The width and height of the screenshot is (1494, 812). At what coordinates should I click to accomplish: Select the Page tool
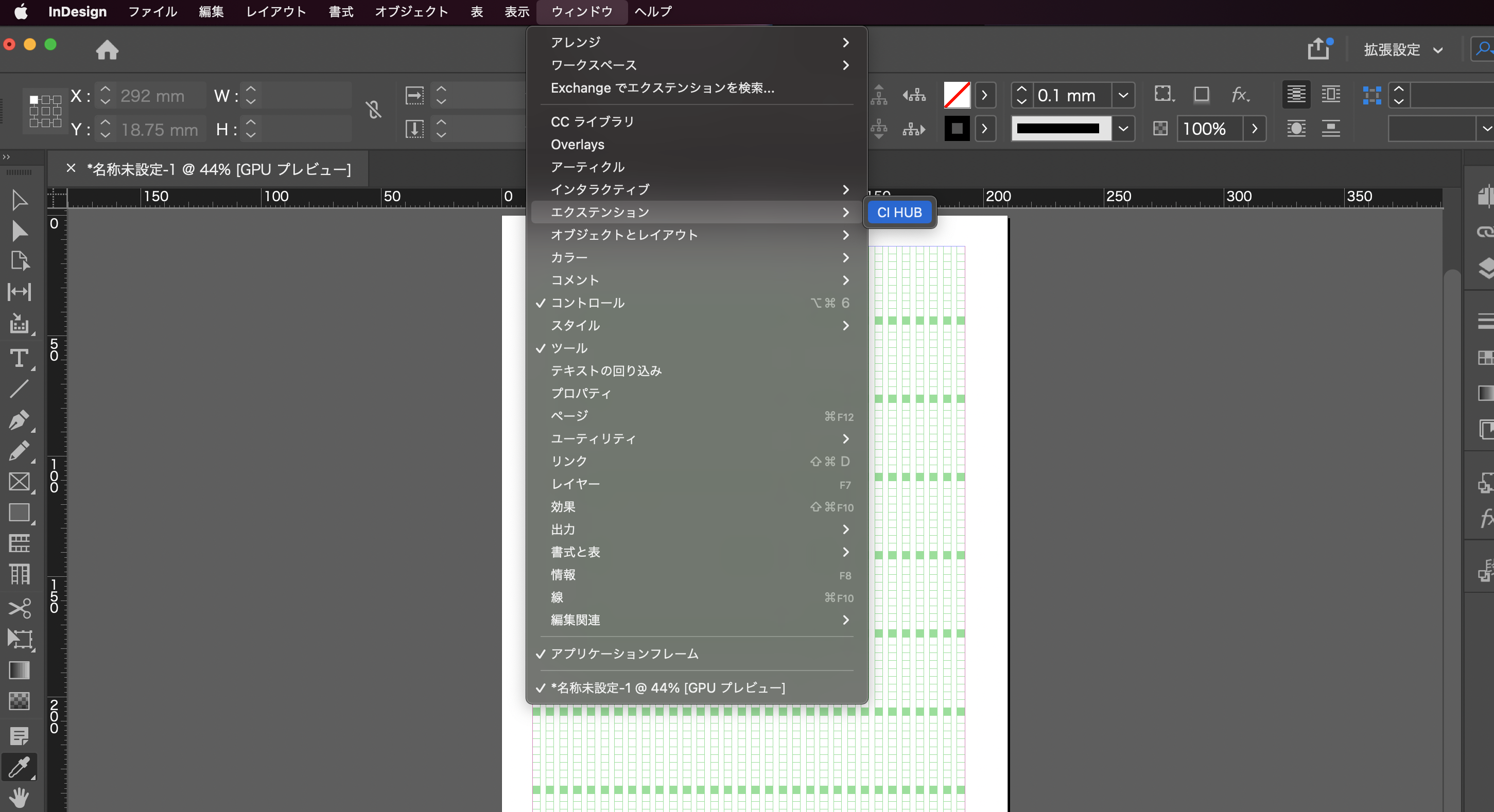click(x=19, y=261)
